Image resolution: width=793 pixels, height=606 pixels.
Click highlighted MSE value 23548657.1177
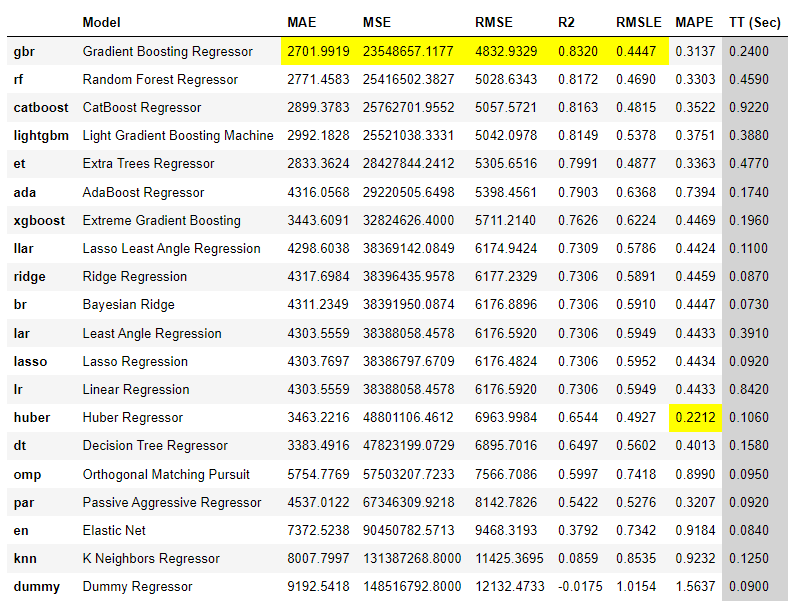pos(408,52)
